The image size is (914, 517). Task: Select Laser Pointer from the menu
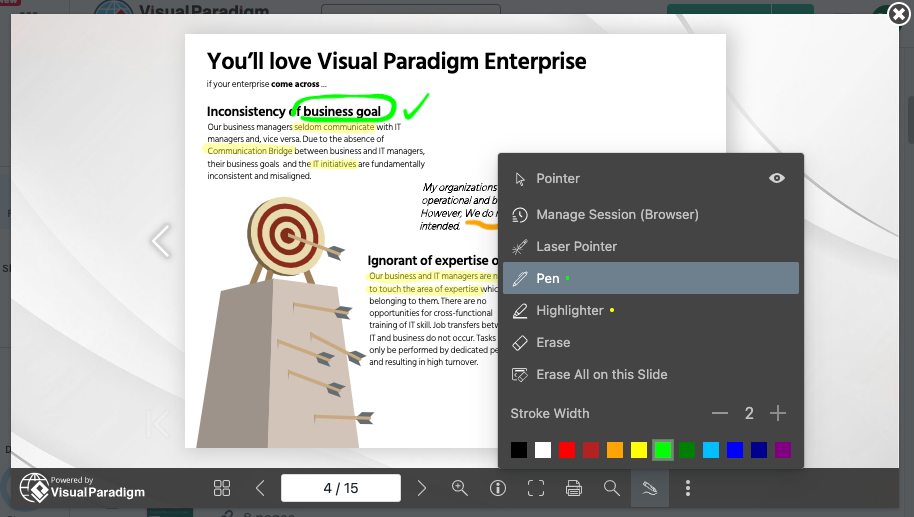(x=576, y=246)
